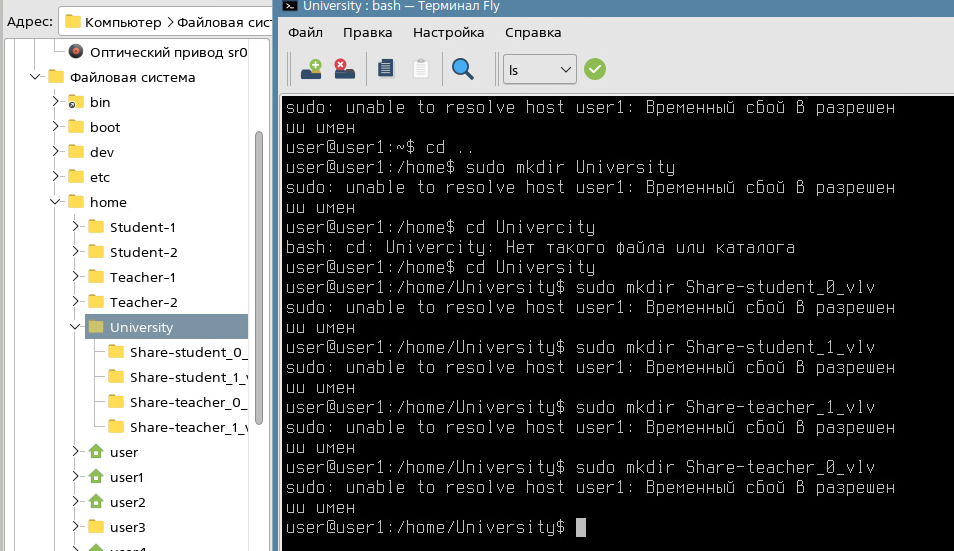Collapse the home folder
The width and height of the screenshot is (954, 551).
pyautogui.click(x=55, y=202)
